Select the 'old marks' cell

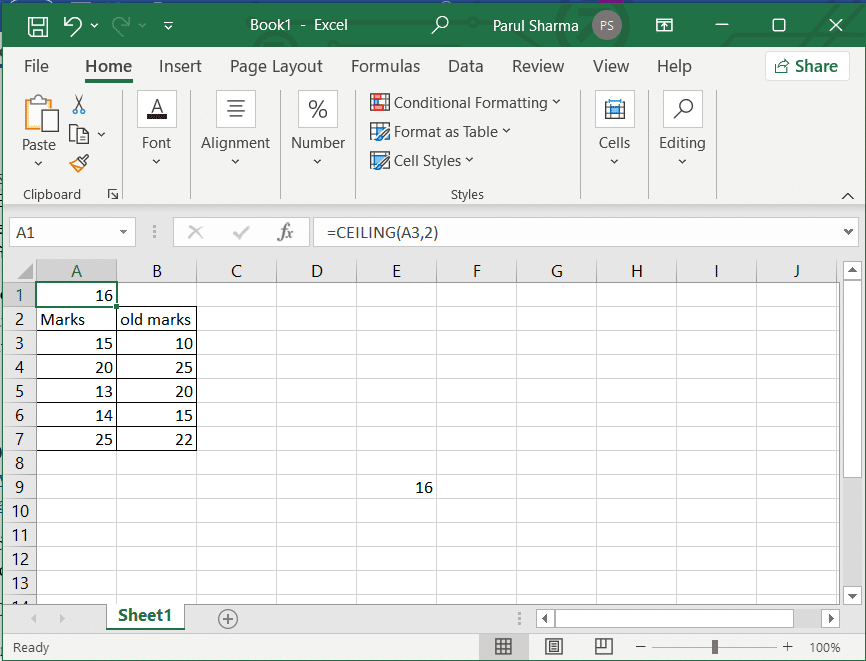pyautogui.click(x=156, y=319)
